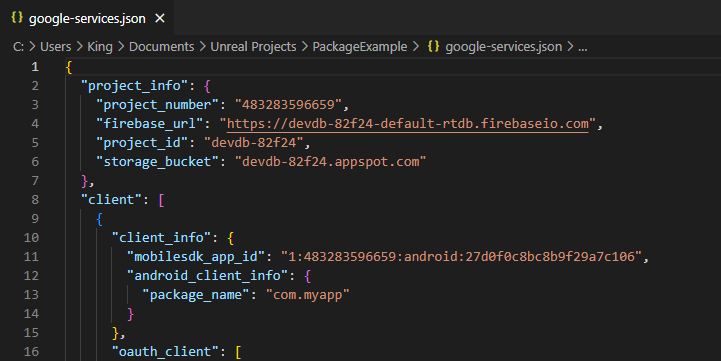Click line number 16 in gutter
Screen dimensions: 721x361
[x=31, y=352]
